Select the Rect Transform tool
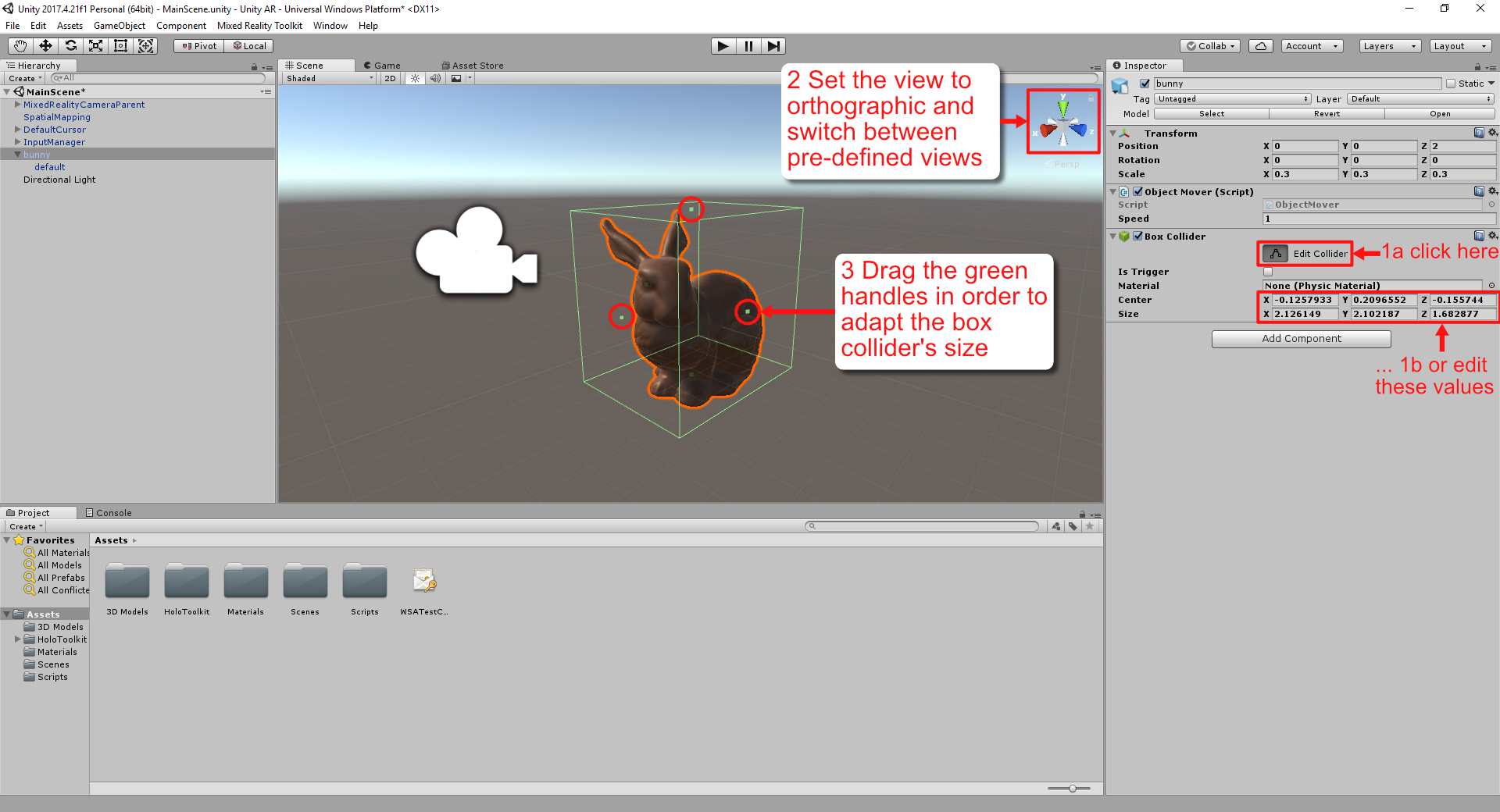The image size is (1500, 812). (x=120, y=46)
